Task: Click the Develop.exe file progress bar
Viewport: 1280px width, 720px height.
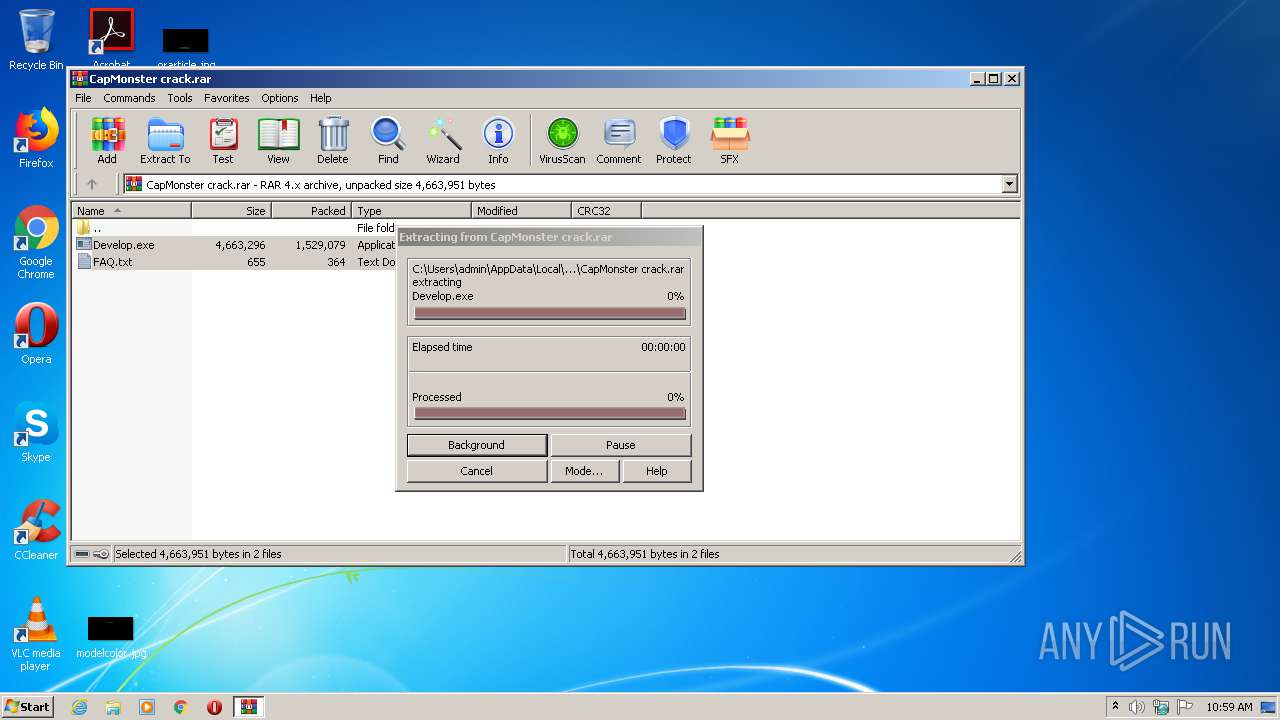Action: click(x=550, y=313)
